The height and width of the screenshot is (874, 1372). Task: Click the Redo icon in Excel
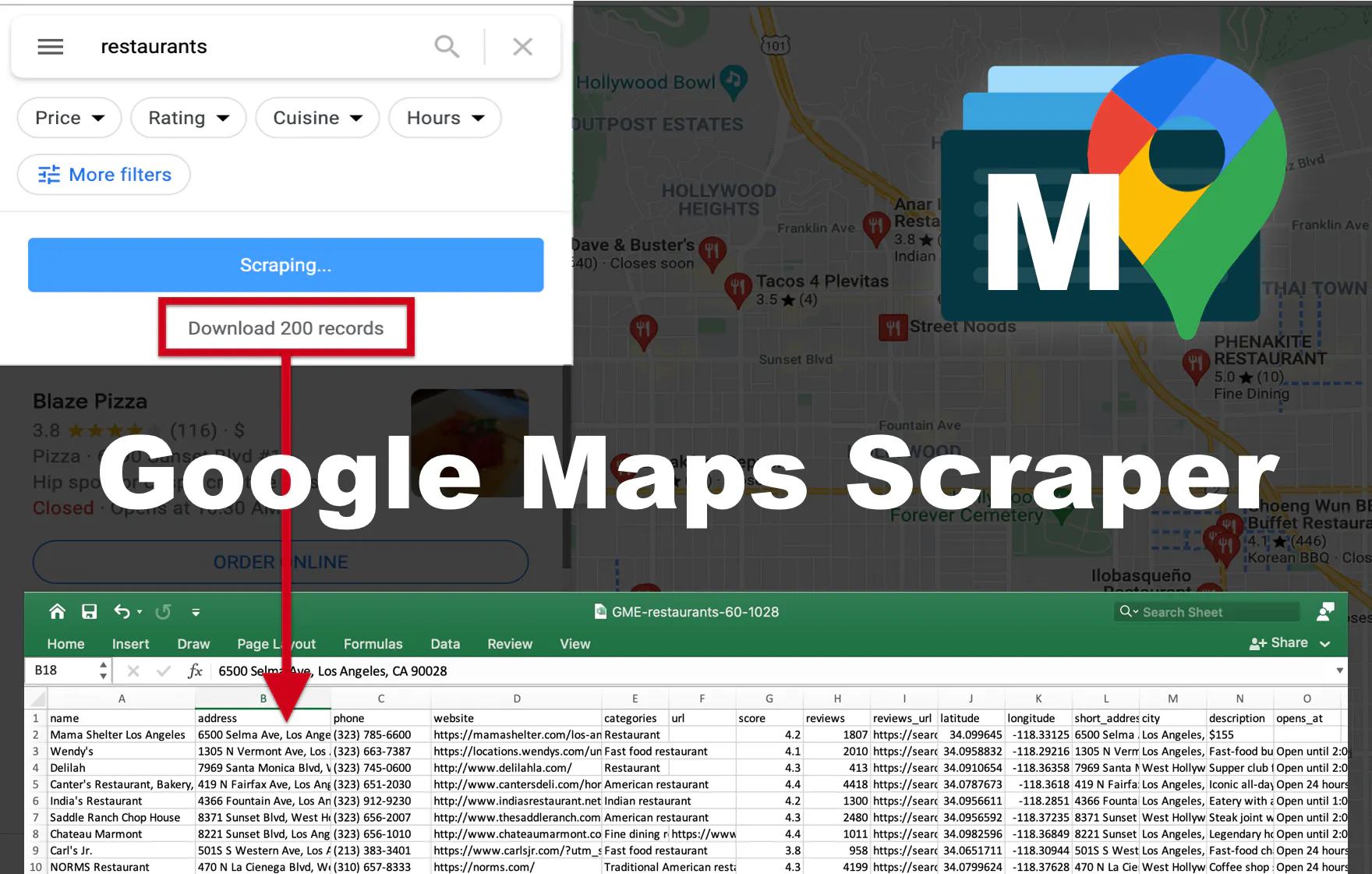coord(163,612)
